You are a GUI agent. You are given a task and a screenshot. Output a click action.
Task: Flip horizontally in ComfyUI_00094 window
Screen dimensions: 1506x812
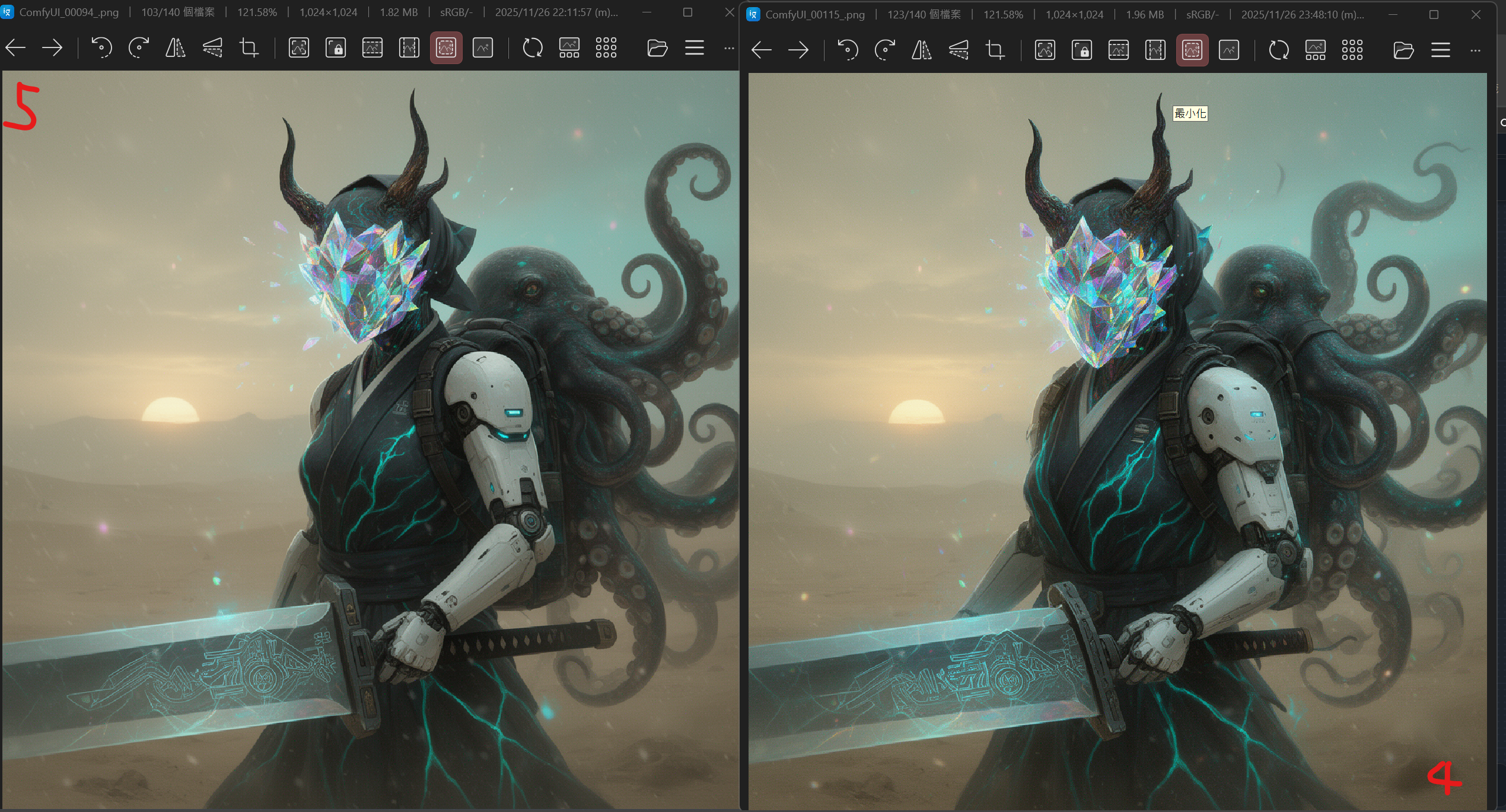click(175, 48)
